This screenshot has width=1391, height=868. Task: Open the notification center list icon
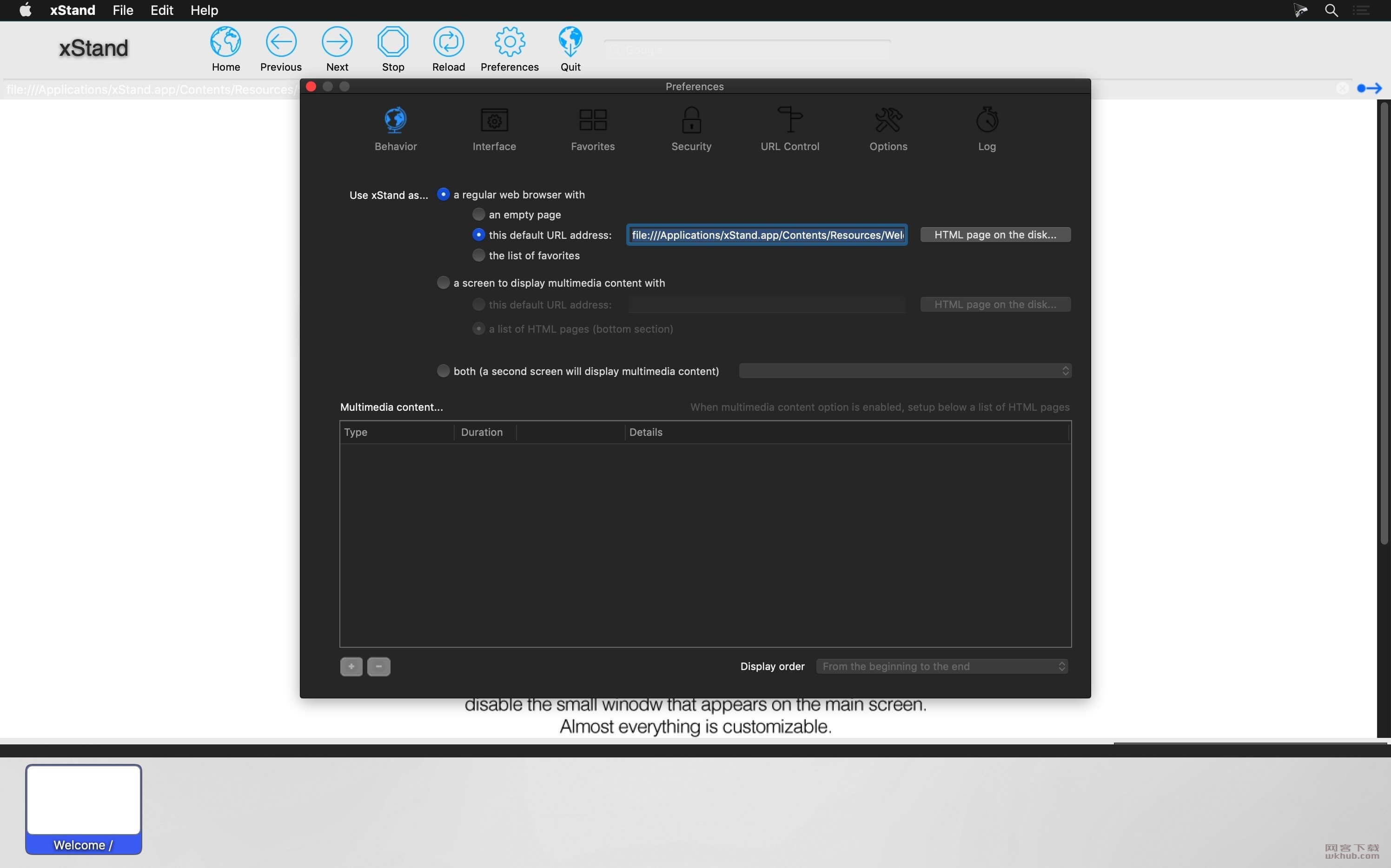[1362, 10]
